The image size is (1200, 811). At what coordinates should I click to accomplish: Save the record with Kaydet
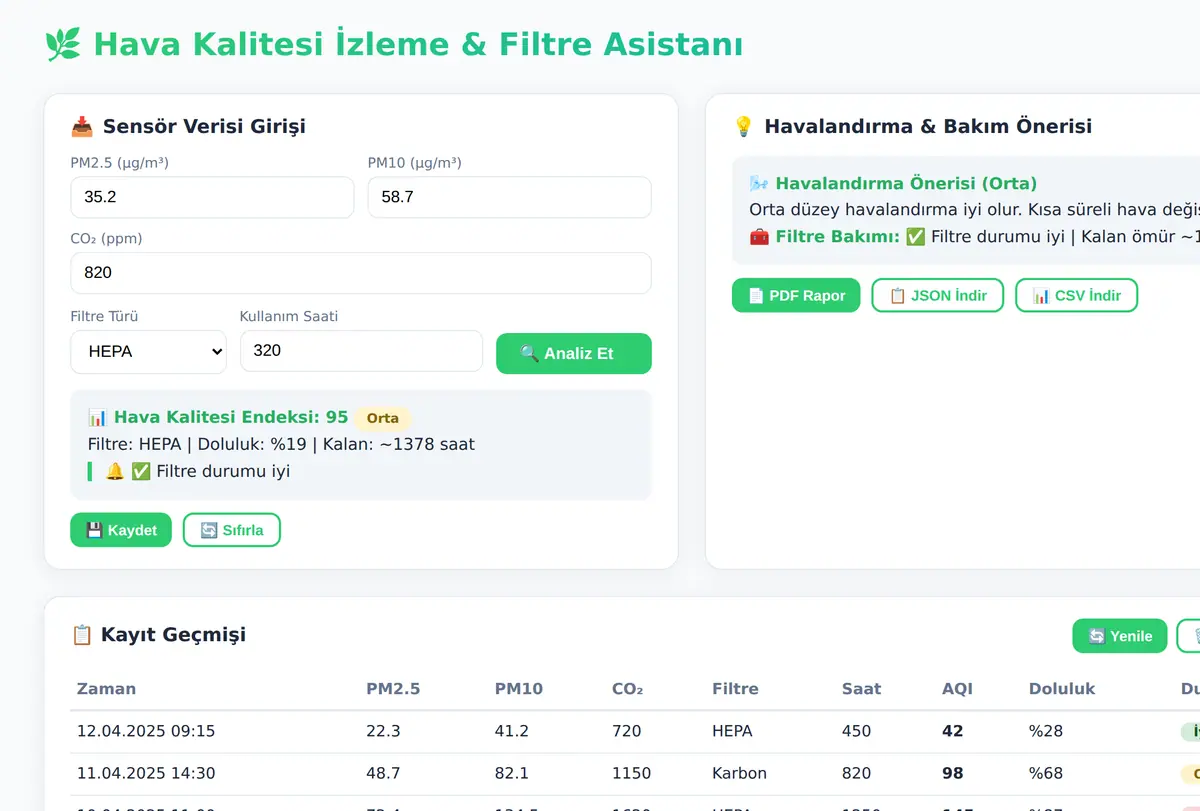pyautogui.click(x=121, y=530)
